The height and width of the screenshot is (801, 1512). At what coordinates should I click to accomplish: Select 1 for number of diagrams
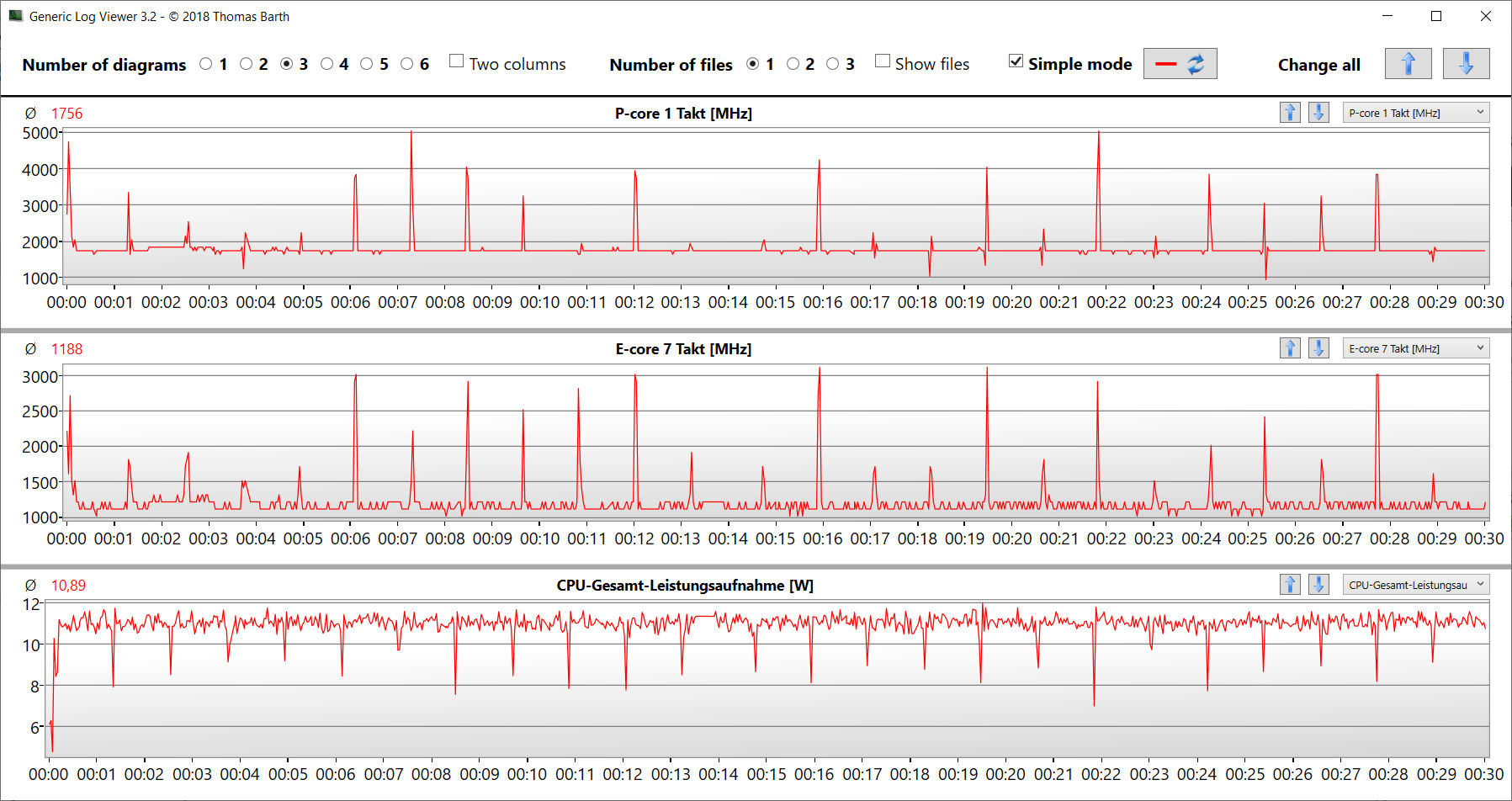206,64
